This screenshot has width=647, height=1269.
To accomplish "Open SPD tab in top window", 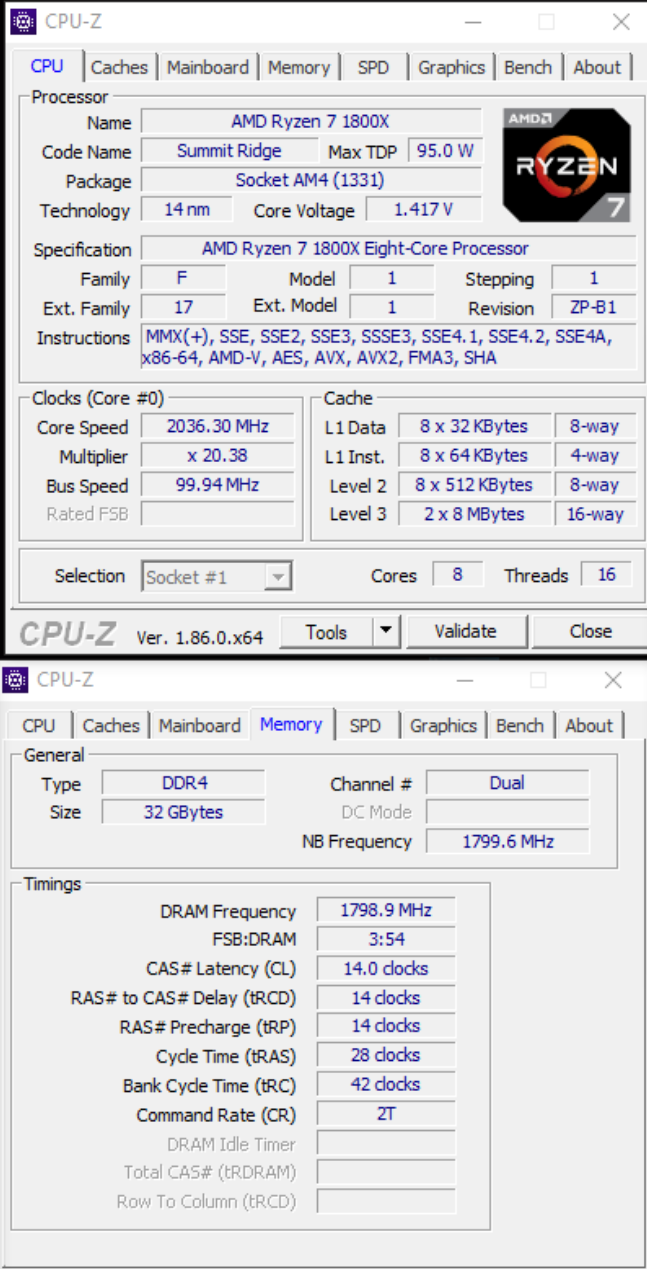I will coord(373,67).
